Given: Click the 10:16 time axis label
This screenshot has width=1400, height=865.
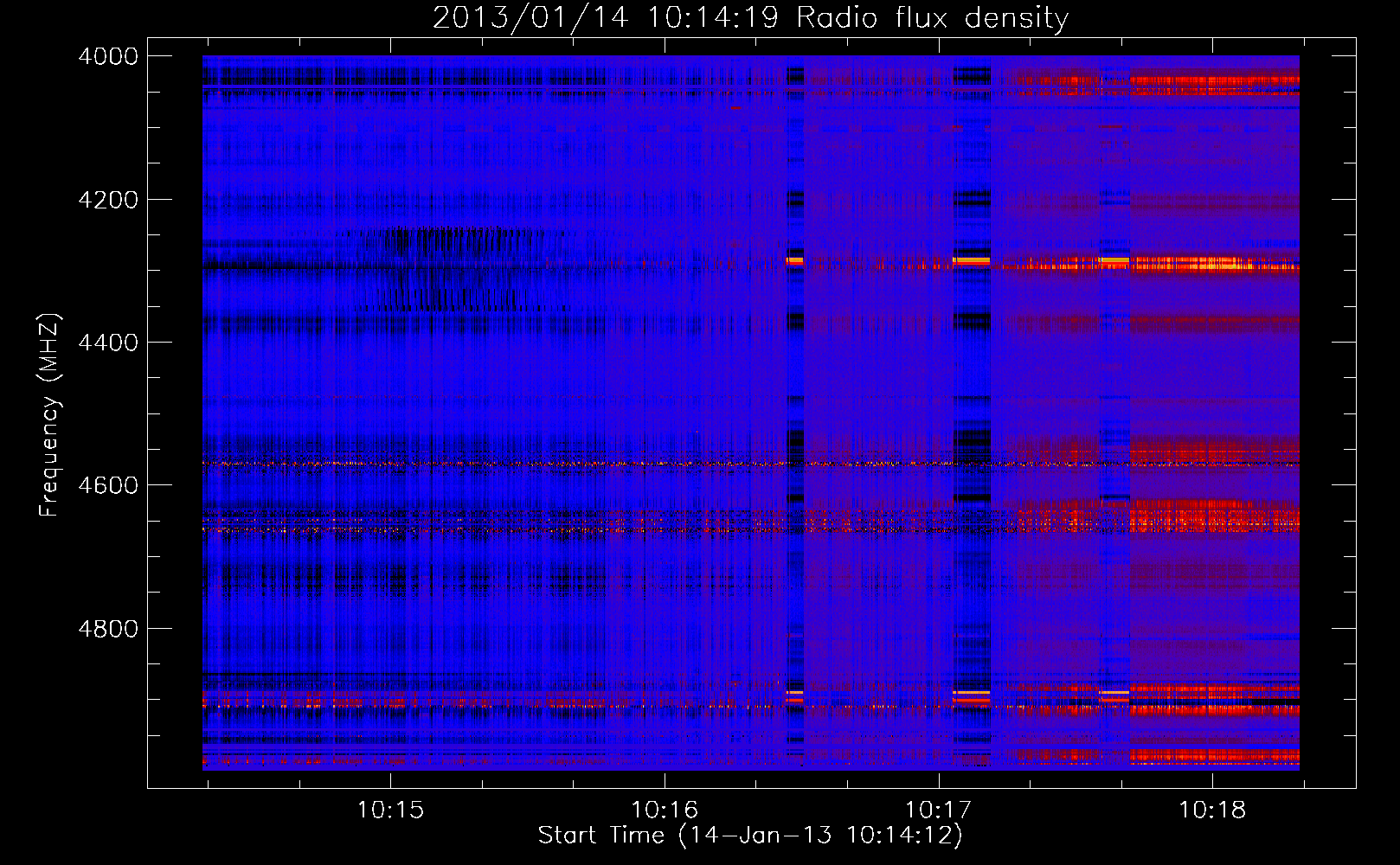Looking at the screenshot, I should pyautogui.click(x=665, y=811).
